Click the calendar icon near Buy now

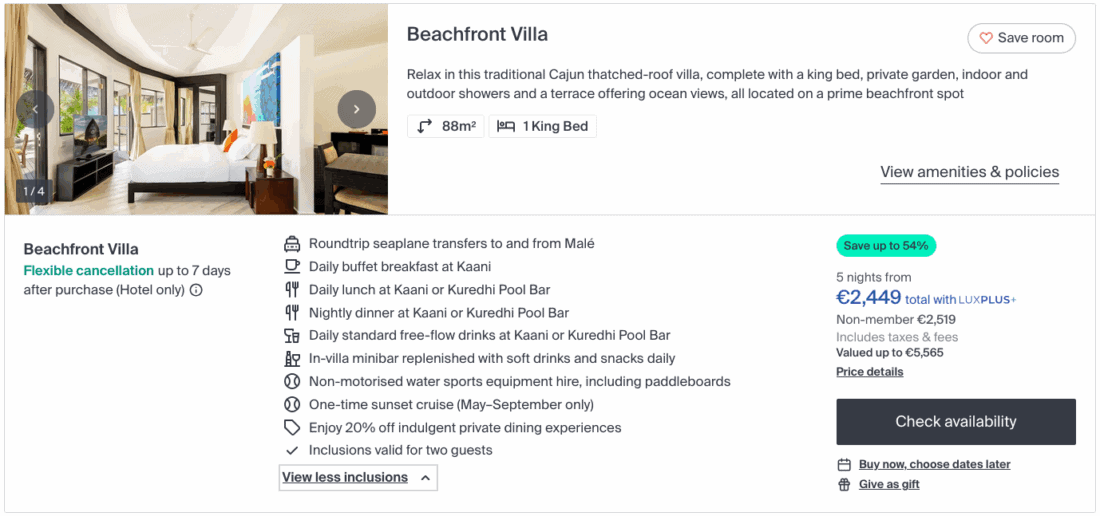click(x=844, y=465)
